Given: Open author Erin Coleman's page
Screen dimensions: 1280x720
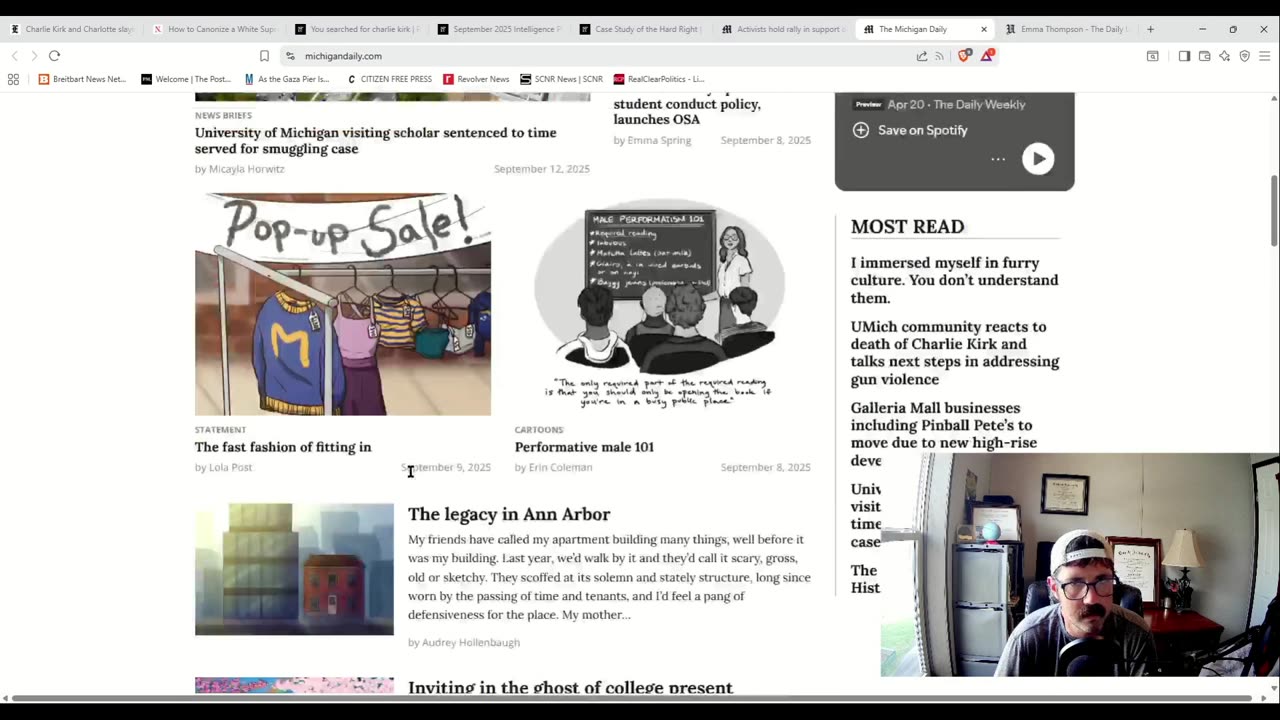Looking at the screenshot, I should (x=560, y=467).
